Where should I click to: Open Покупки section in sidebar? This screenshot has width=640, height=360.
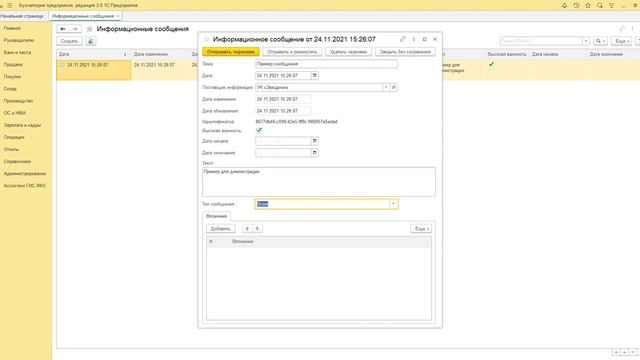12,77
